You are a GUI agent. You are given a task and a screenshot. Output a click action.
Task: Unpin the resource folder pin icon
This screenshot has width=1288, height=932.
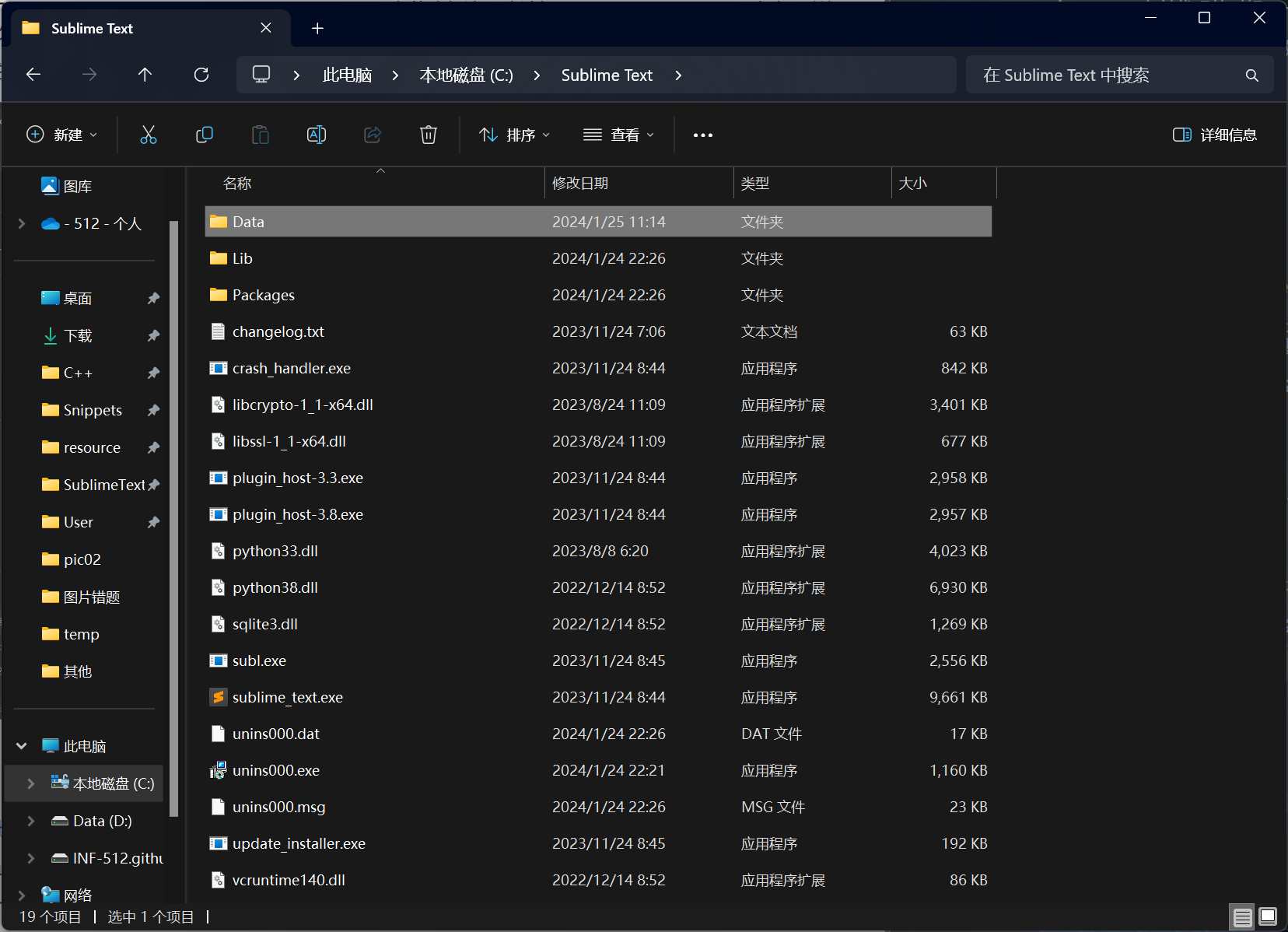click(153, 447)
